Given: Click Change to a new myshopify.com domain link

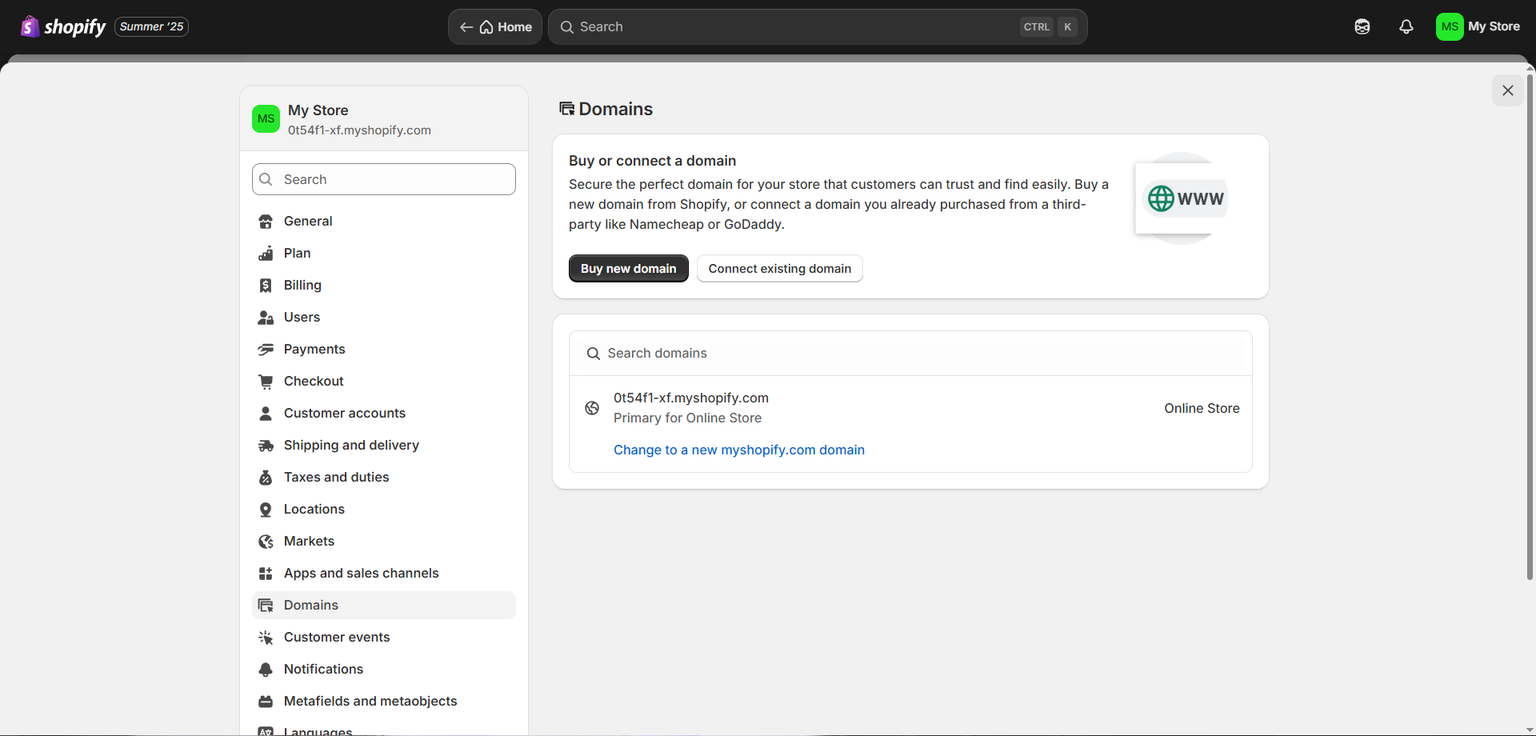Looking at the screenshot, I should (x=739, y=450).
